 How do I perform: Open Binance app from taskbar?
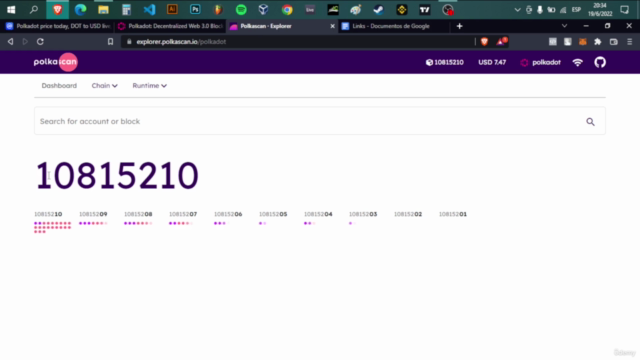[402, 9]
